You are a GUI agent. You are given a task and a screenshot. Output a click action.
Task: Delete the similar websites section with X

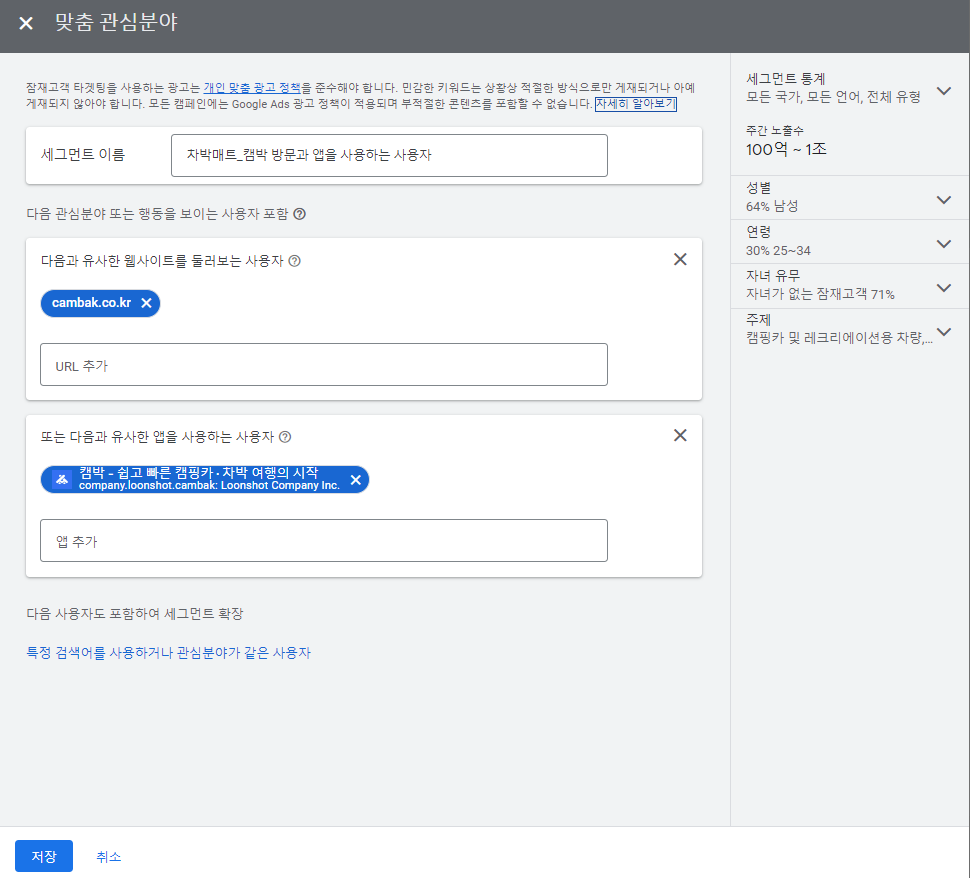point(680,259)
